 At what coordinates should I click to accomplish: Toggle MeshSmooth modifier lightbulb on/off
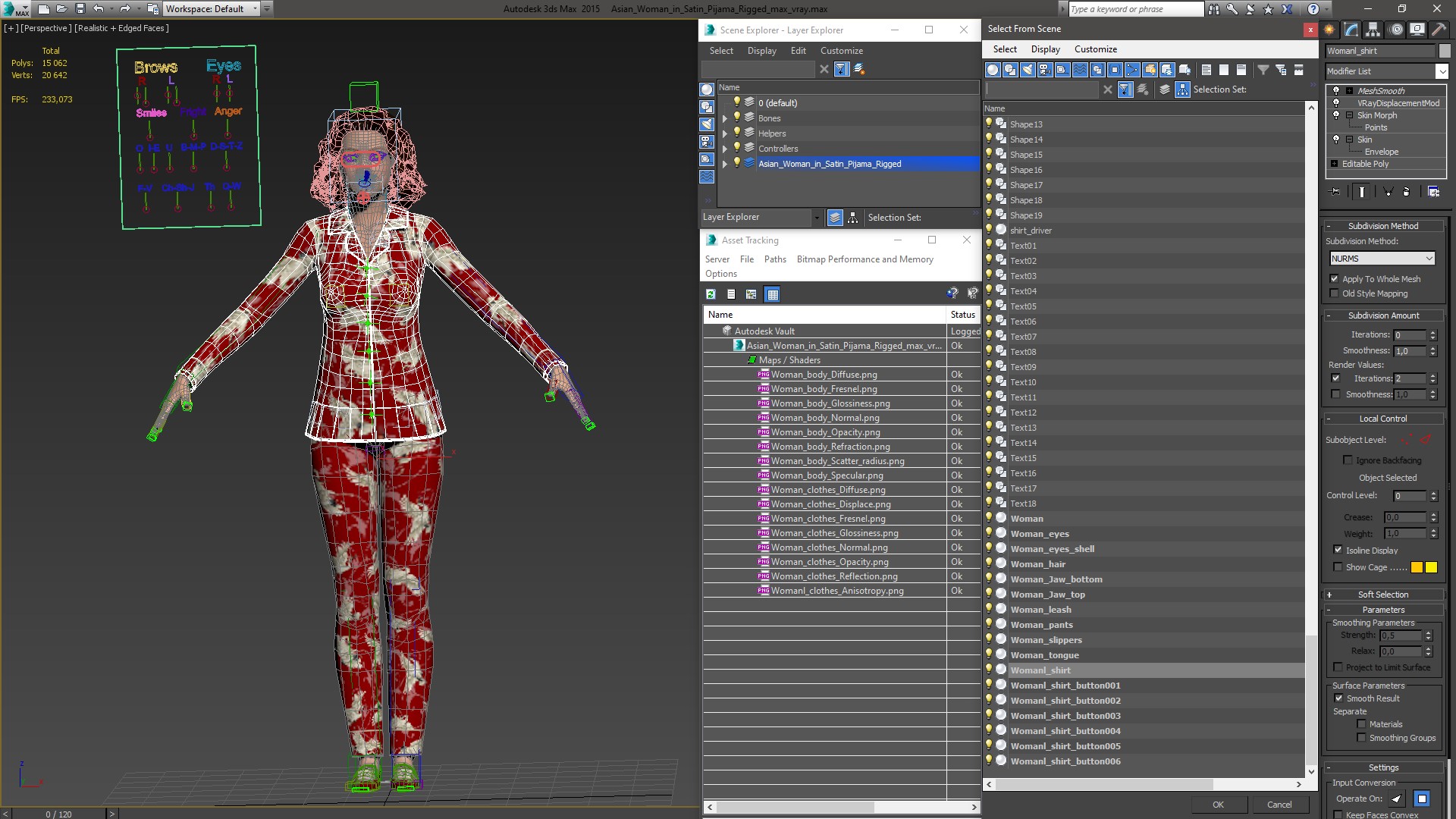coord(1336,91)
